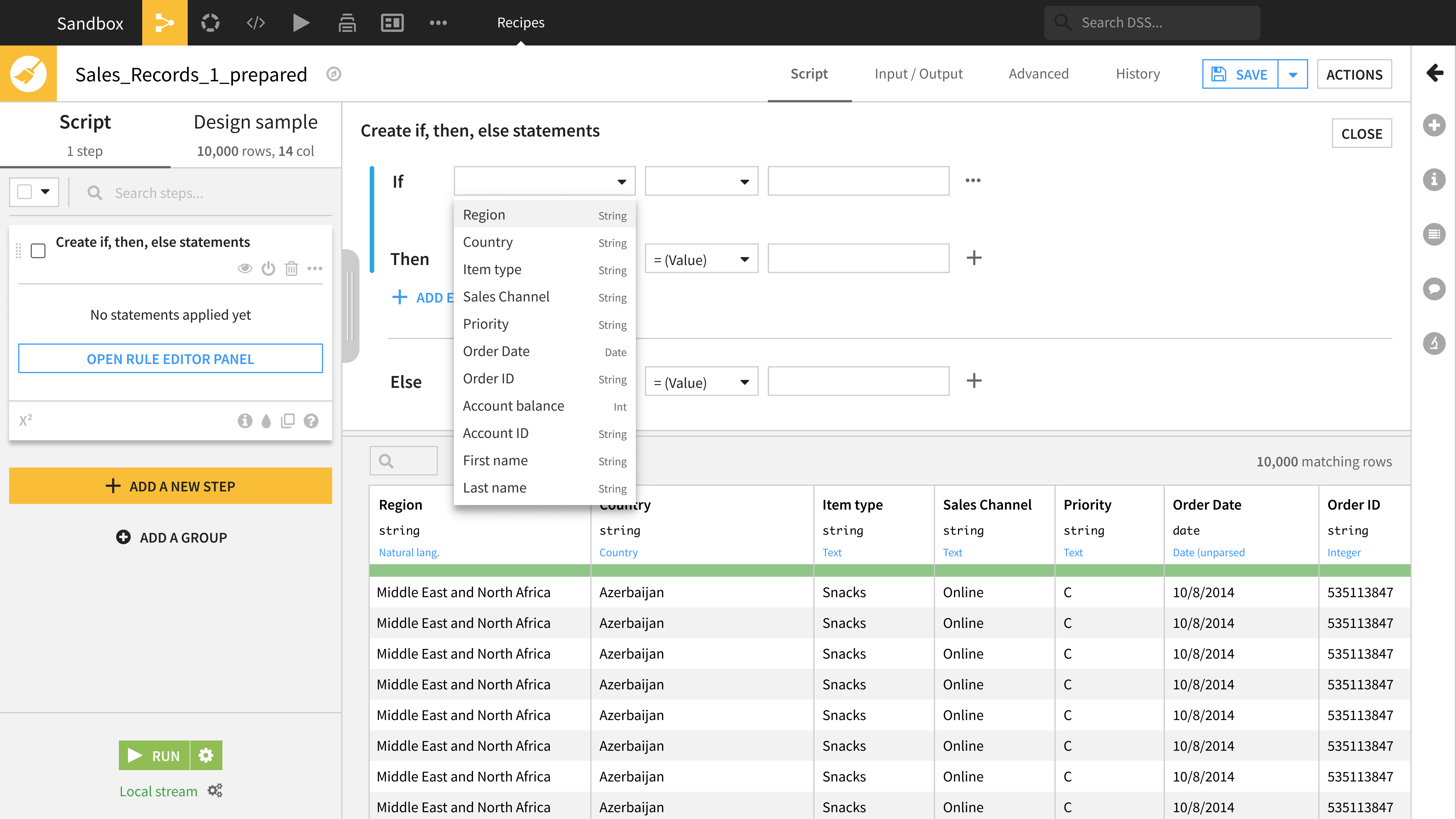
Task: Click the color droplet icon in step footer
Action: (x=266, y=421)
